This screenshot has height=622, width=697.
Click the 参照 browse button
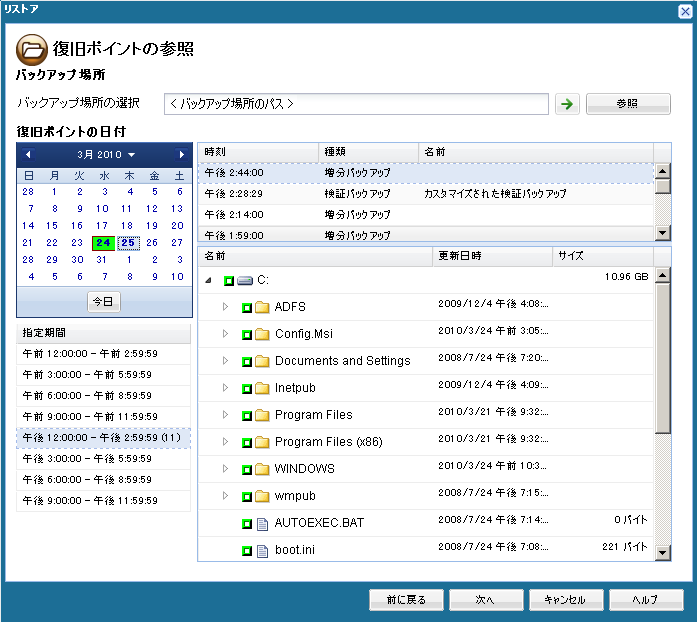click(628, 104)
